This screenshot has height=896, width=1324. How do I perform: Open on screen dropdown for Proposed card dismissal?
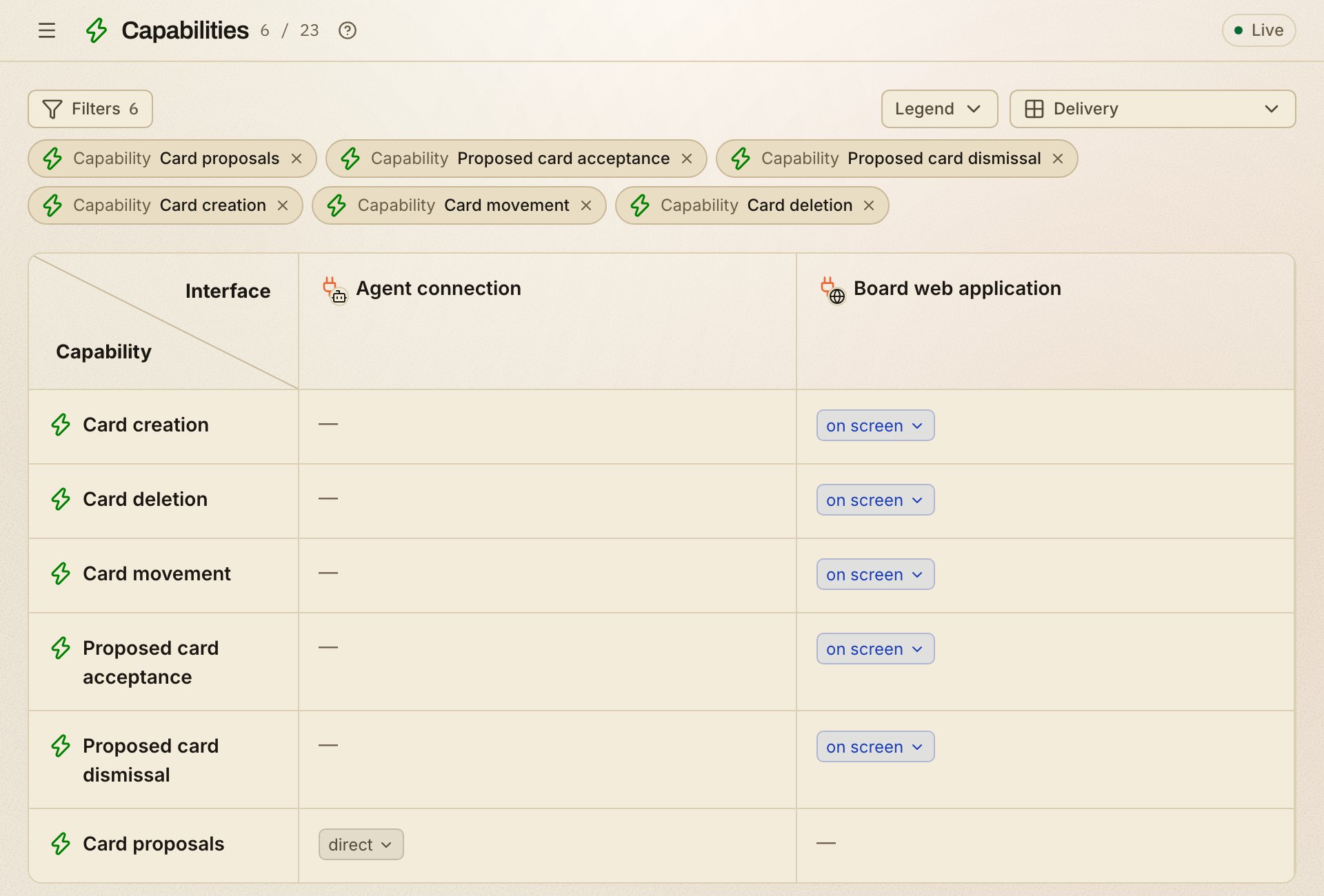pos(875,746)
